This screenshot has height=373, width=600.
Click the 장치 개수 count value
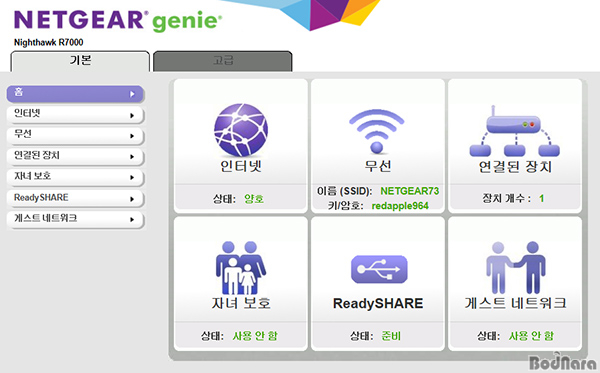pyautogui.click(x=541, y=198)
